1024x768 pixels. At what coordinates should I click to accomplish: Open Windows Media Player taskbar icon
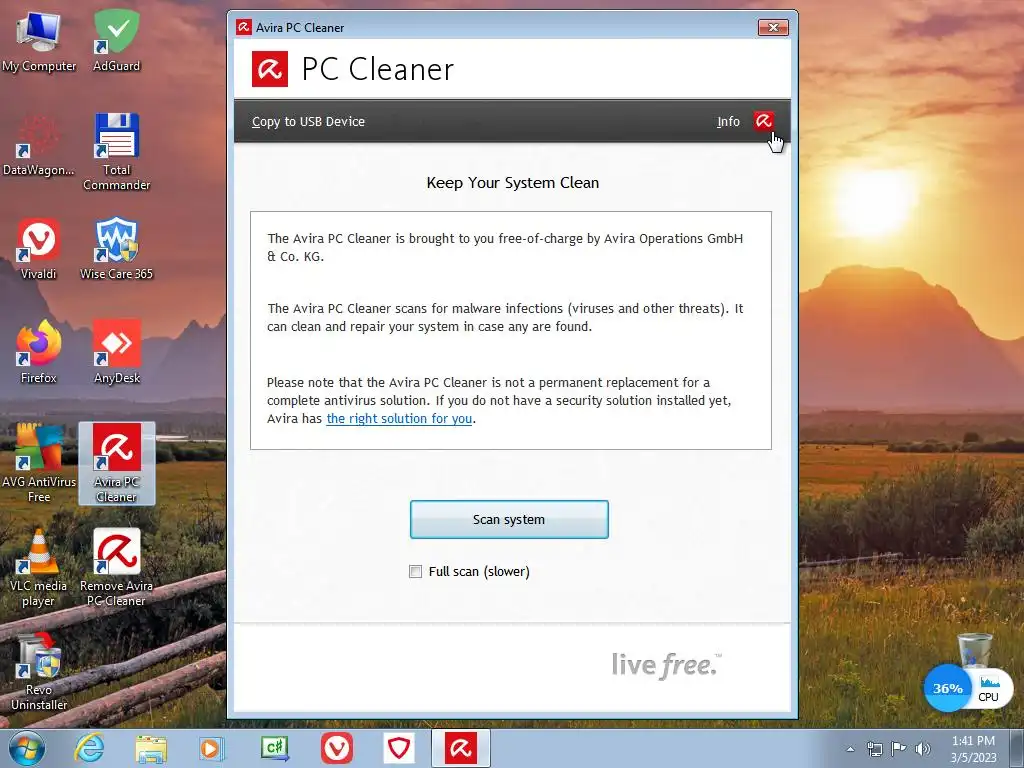point(211,748)
